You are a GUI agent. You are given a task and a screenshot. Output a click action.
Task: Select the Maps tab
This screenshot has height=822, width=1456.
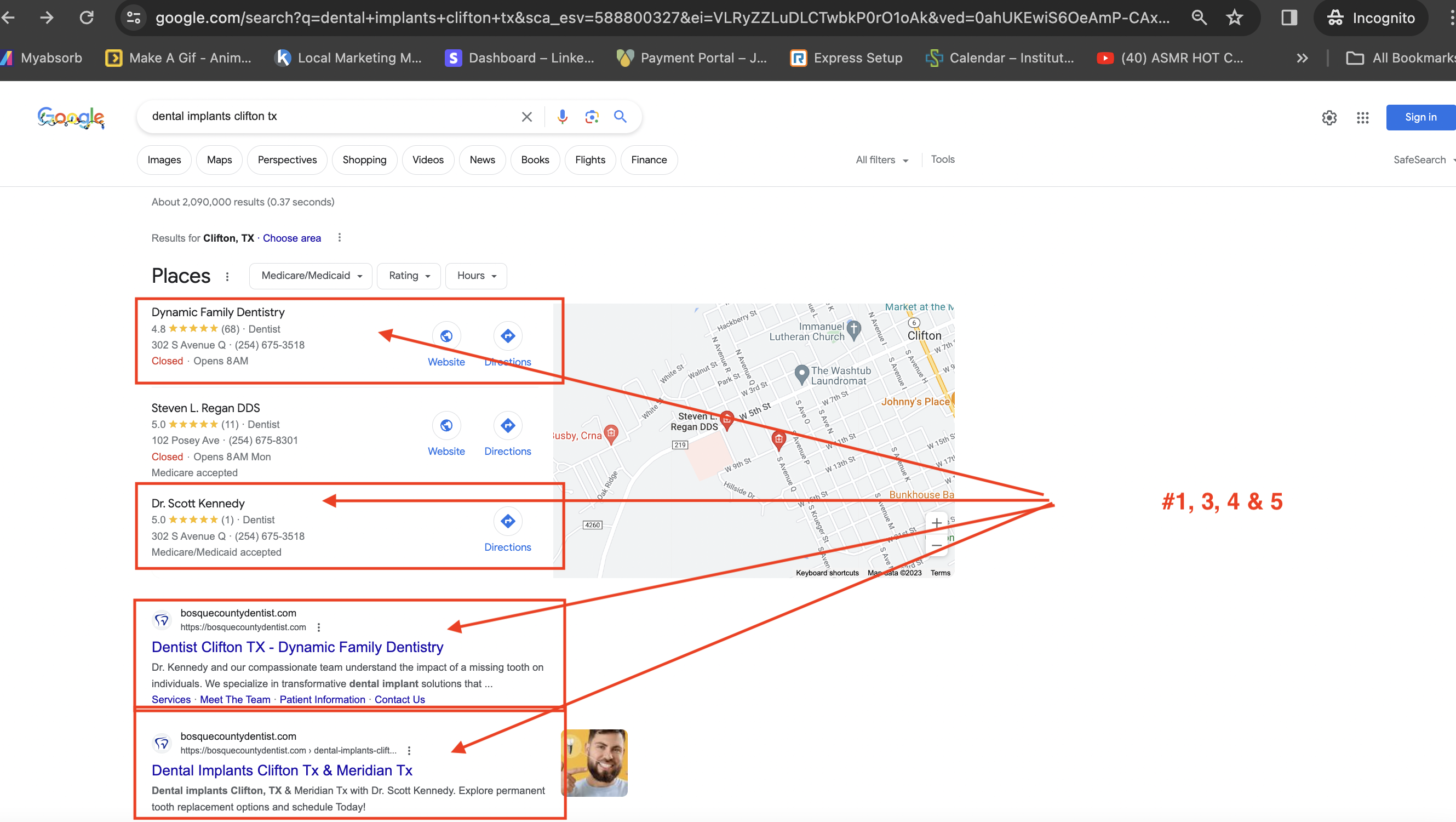pos(219,160)
